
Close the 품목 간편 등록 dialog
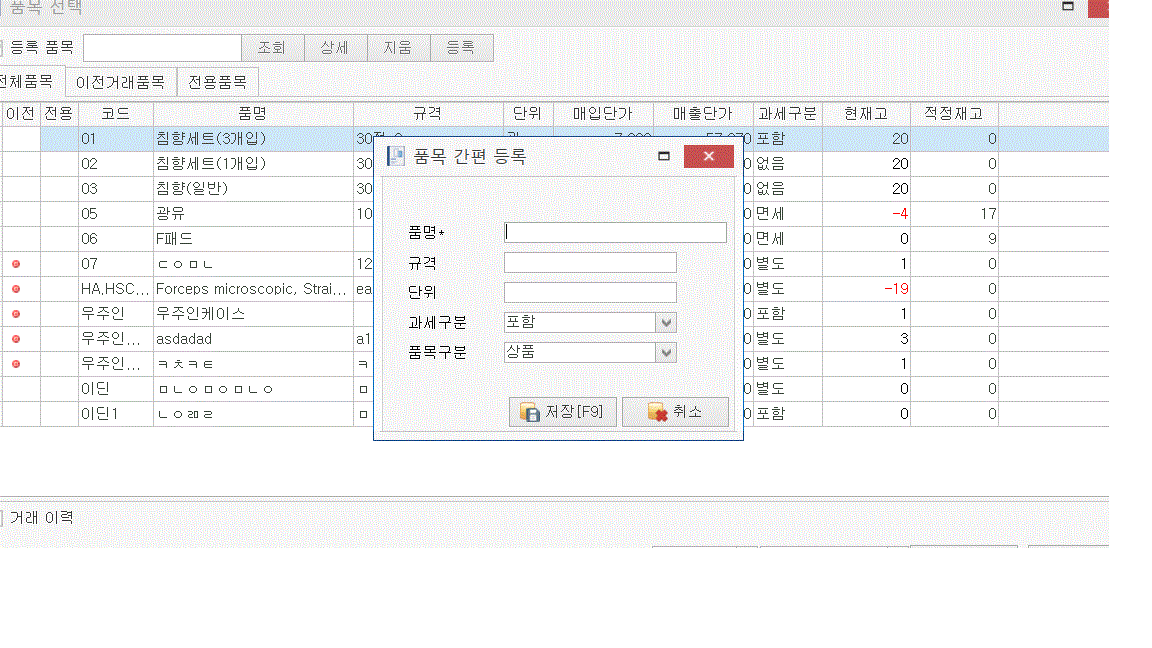click(709, 156)
